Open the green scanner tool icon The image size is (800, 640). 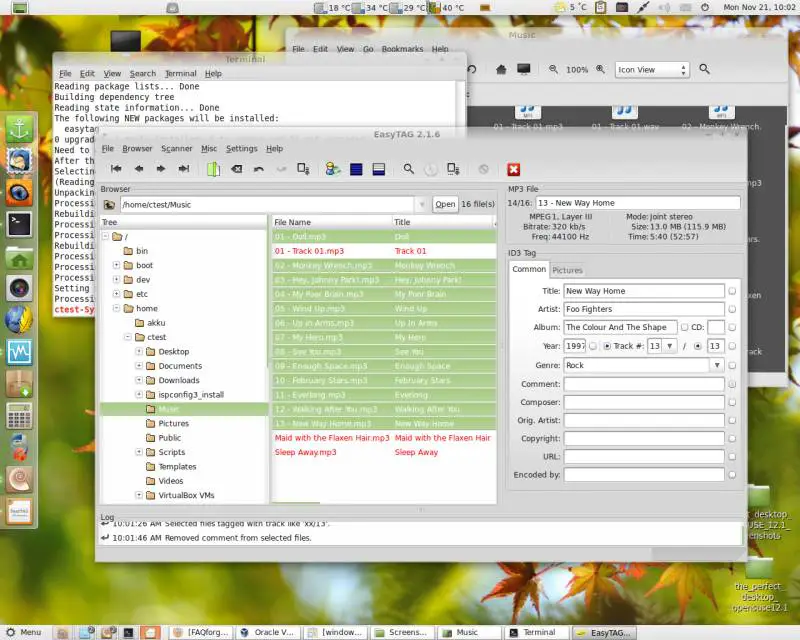tap(213, 169)
